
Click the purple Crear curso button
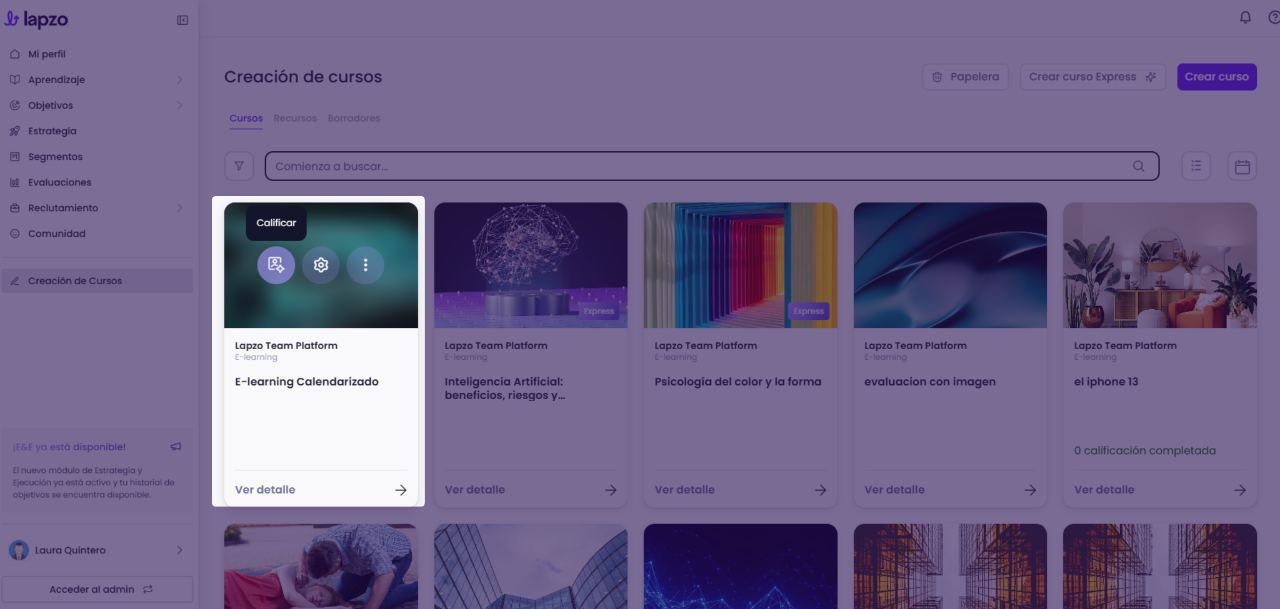pos(1217,77)
